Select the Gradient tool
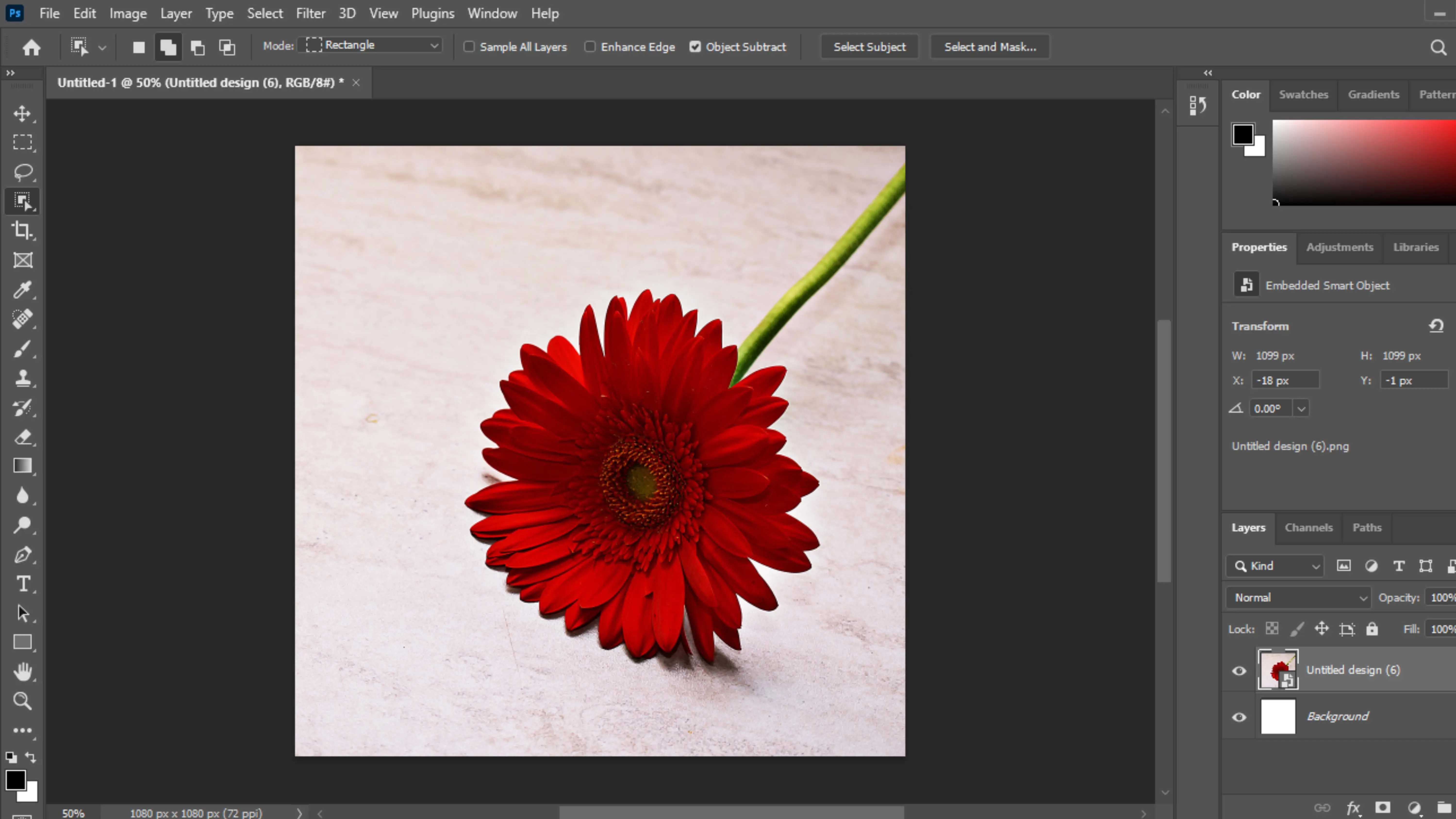The image size is (1456, 819). (x=23, y=466)
